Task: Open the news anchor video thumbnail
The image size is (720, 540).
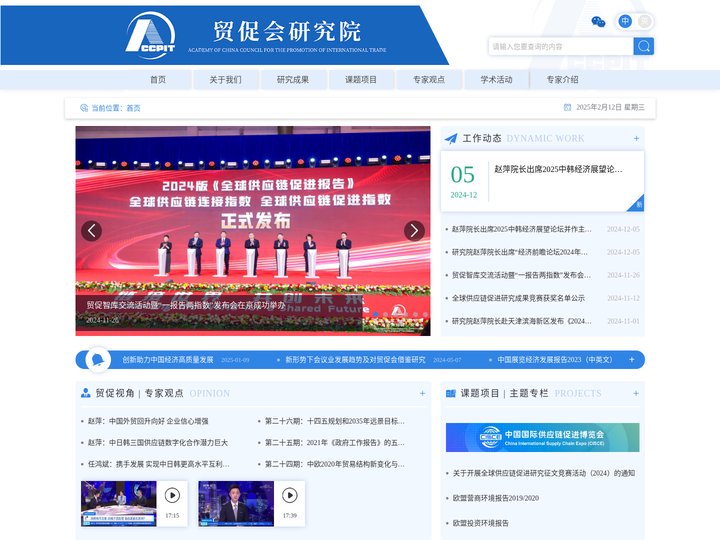Action: (x=236, y=504)
